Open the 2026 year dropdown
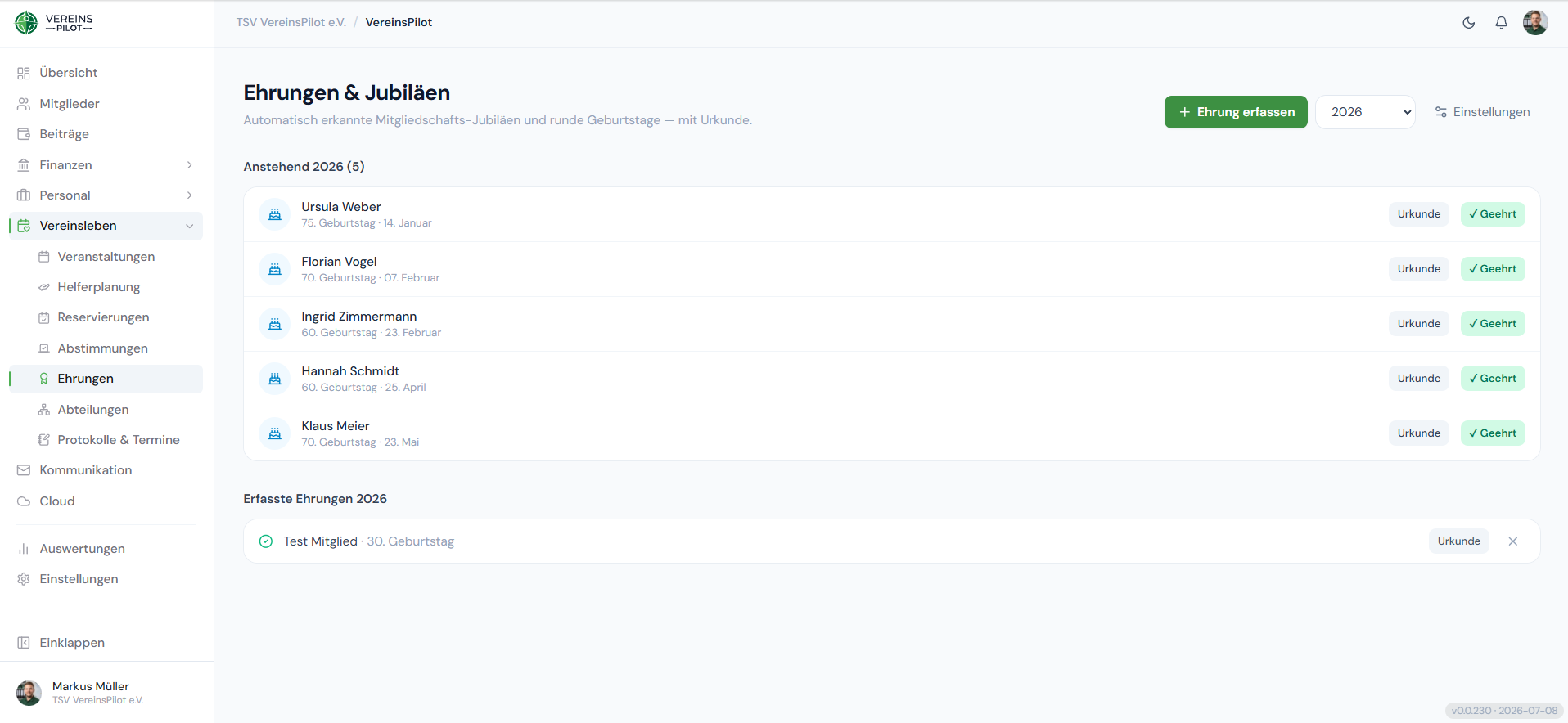This screenshot has width=1568, height=723. 1365,112
